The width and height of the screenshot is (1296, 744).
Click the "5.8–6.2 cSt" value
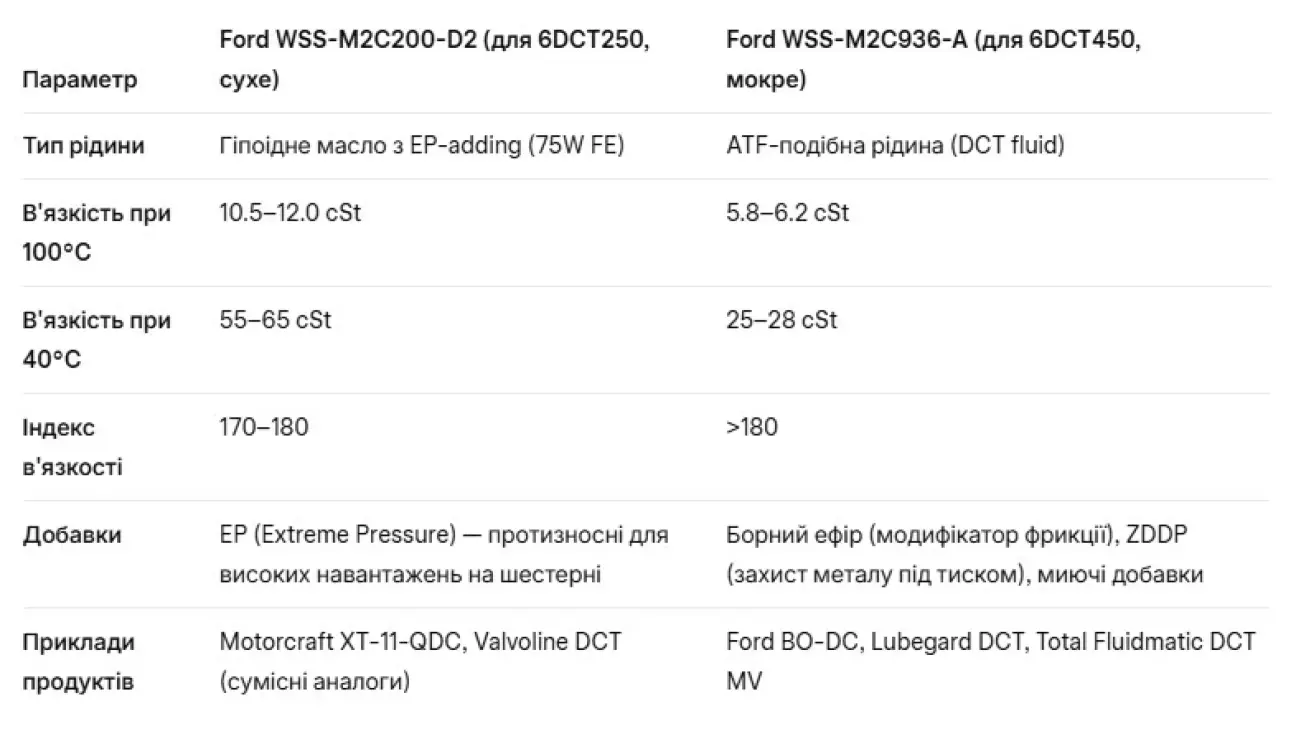click(788, 213)
